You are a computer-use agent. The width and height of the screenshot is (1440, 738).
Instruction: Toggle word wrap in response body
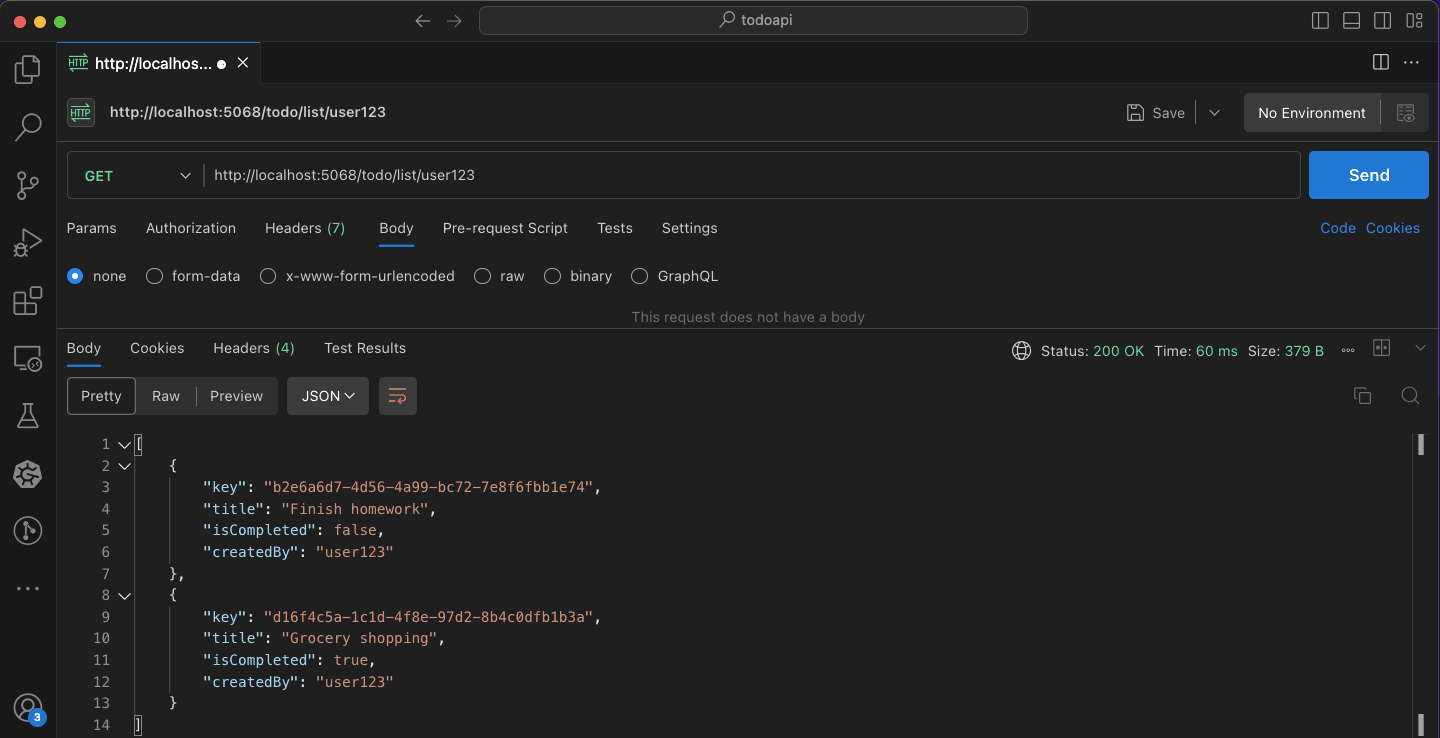click(x=398, y=396)
